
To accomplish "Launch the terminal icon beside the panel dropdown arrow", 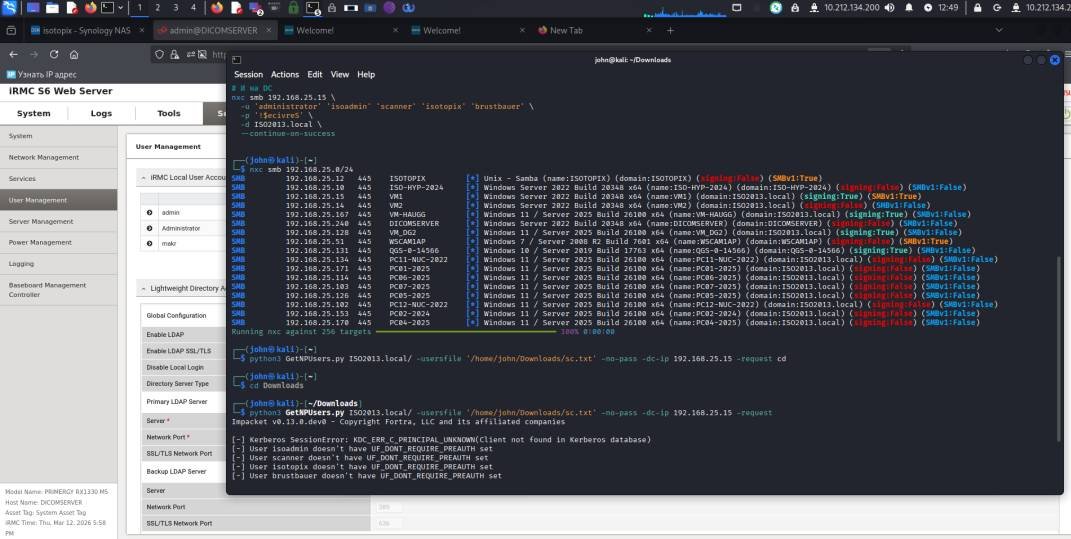I will tap(107, 8).
